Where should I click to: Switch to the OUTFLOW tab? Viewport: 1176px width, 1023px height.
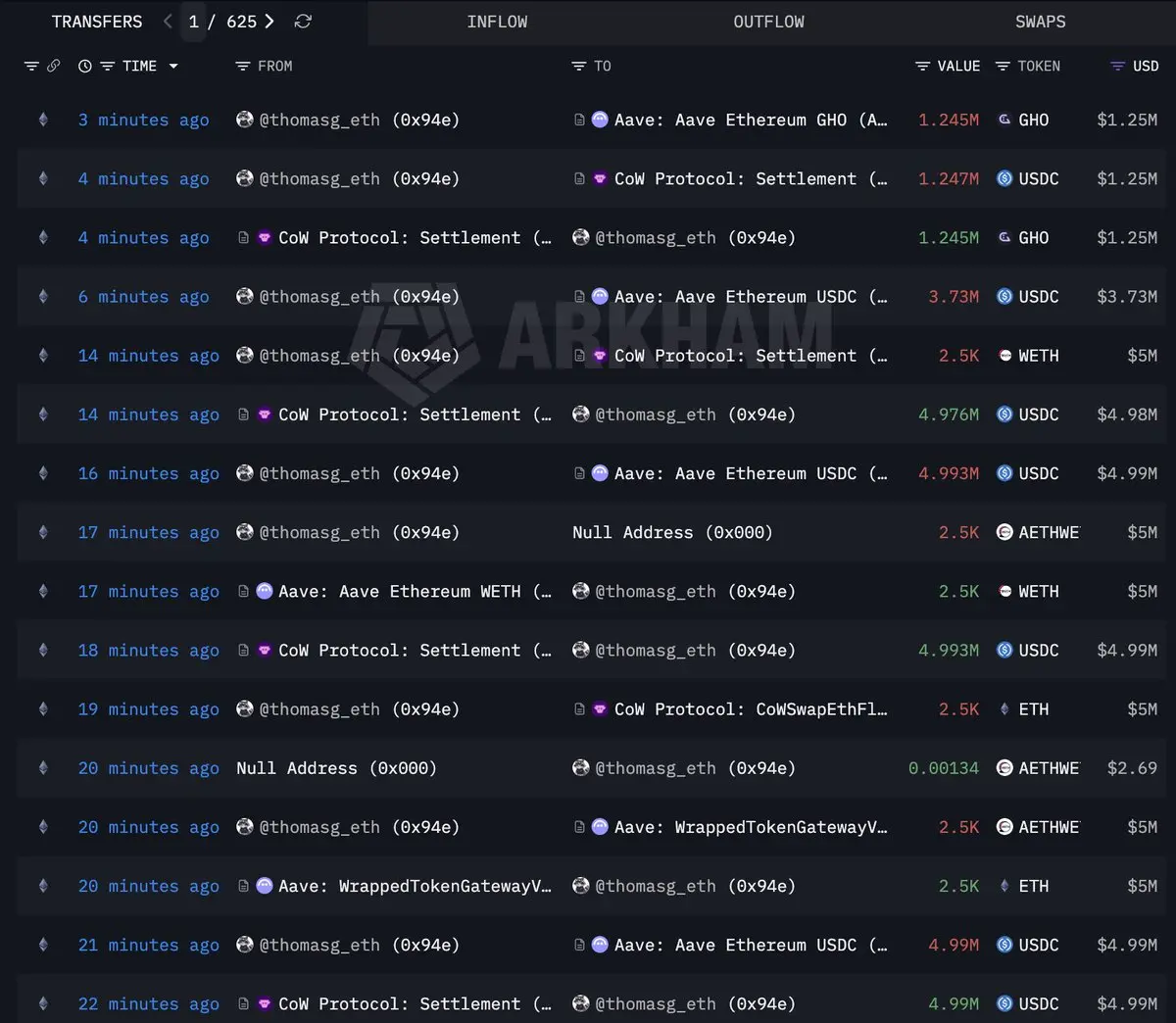768,22
